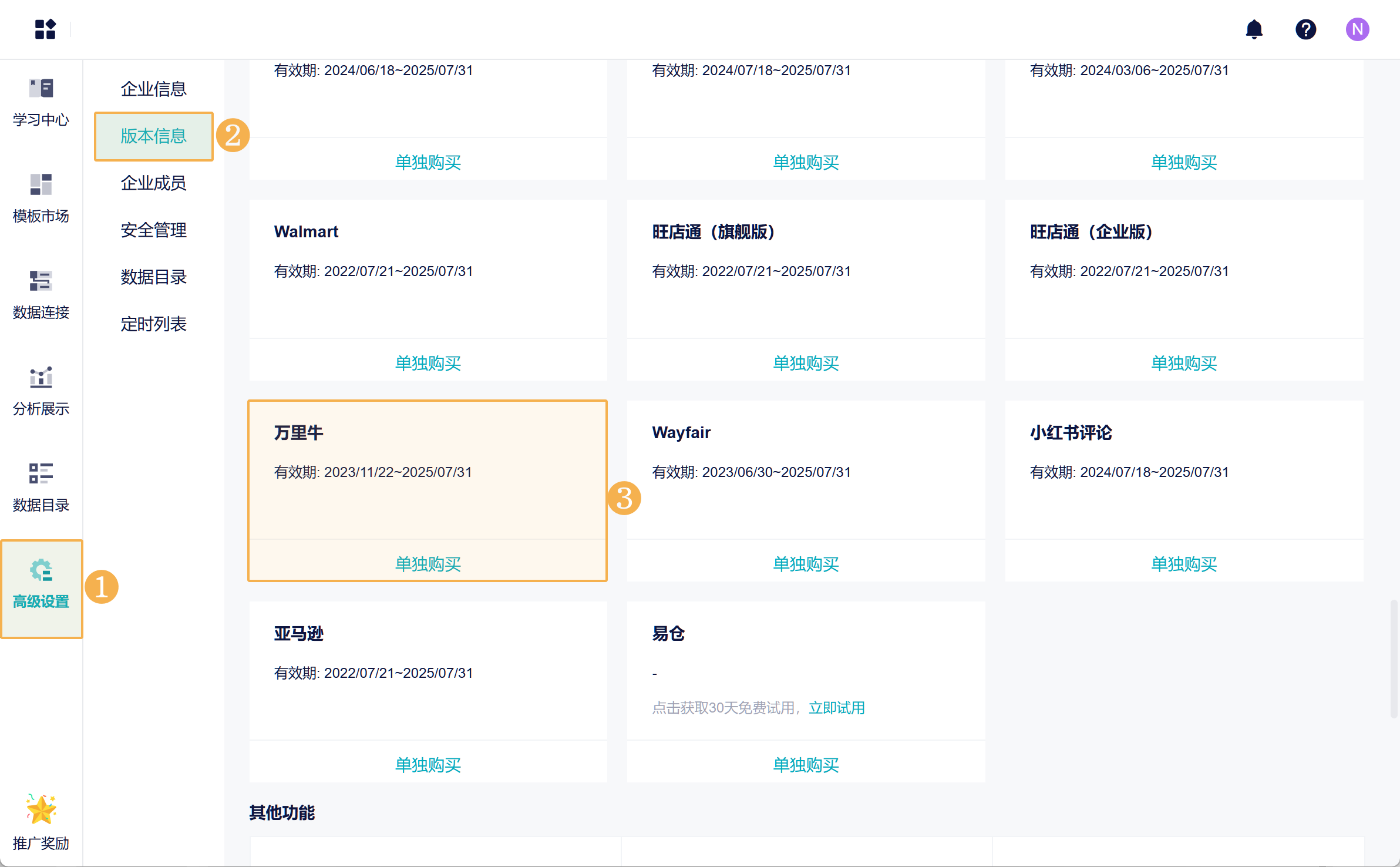Click the vertical scrollbar on right

(x=1393, y=658)
